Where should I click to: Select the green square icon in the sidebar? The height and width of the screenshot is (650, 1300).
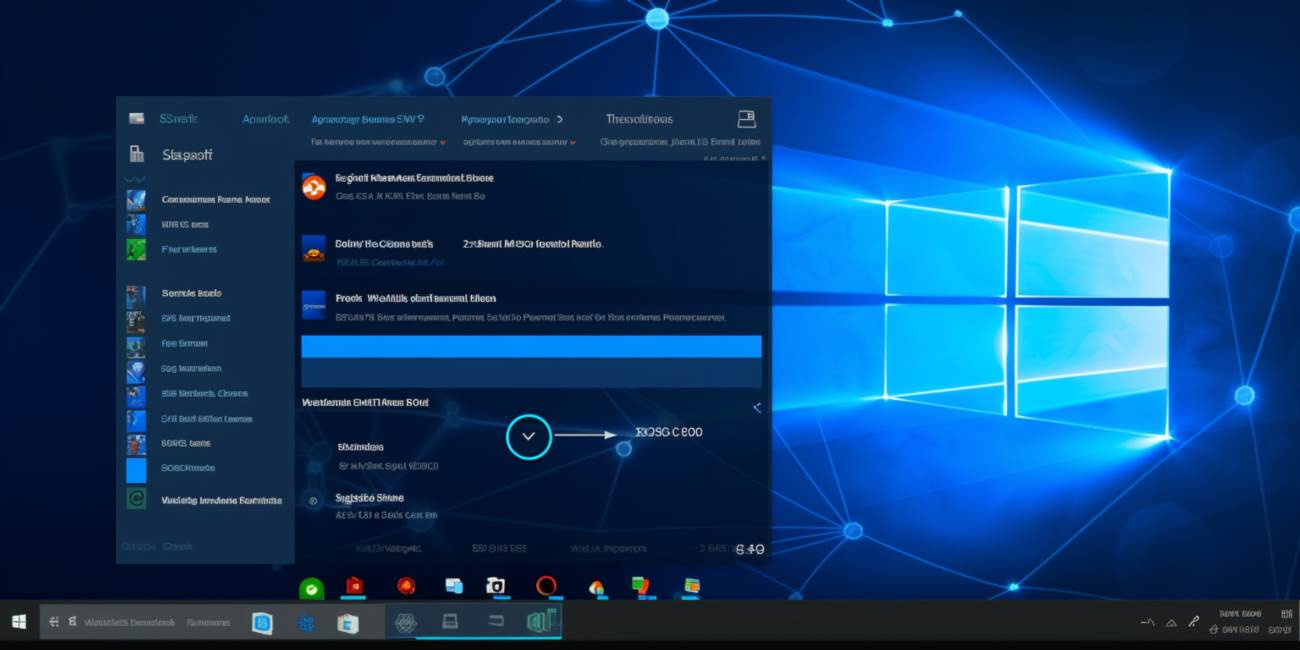(x=136, y=249)
